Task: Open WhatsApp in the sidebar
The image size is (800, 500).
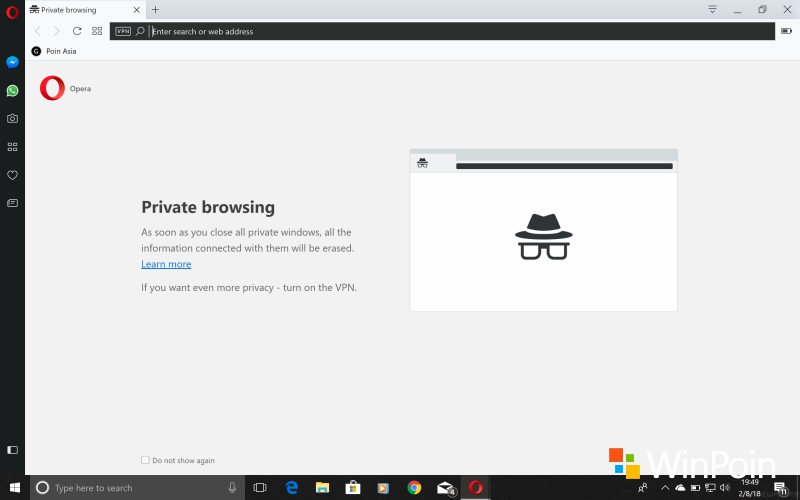Action: [x=12, y=90]
